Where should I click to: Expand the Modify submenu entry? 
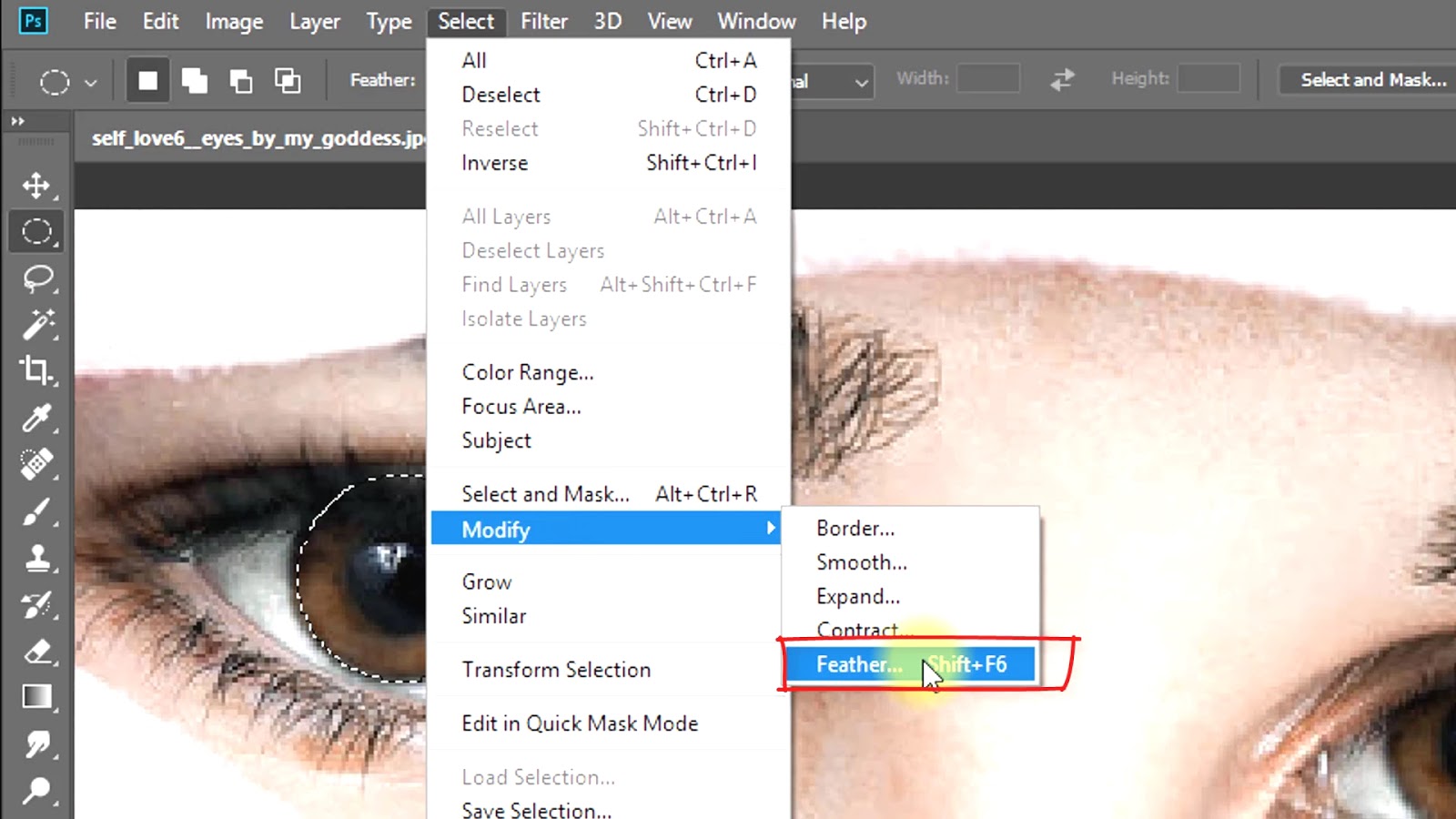pos(608,529)
